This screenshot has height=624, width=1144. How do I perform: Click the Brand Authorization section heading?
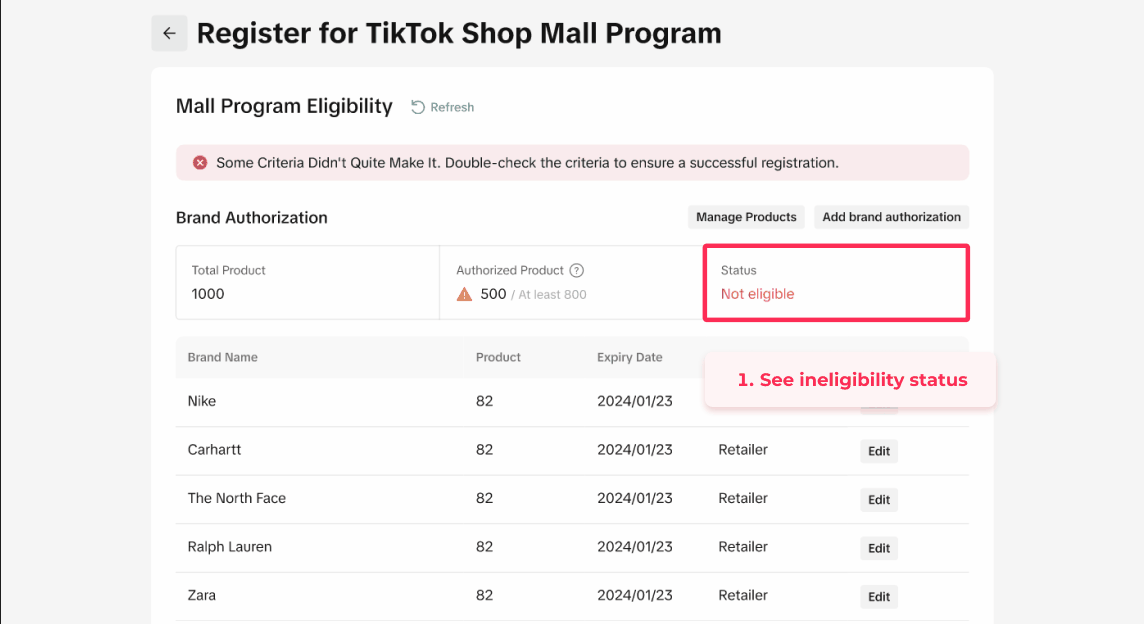(x=251, y=217)
